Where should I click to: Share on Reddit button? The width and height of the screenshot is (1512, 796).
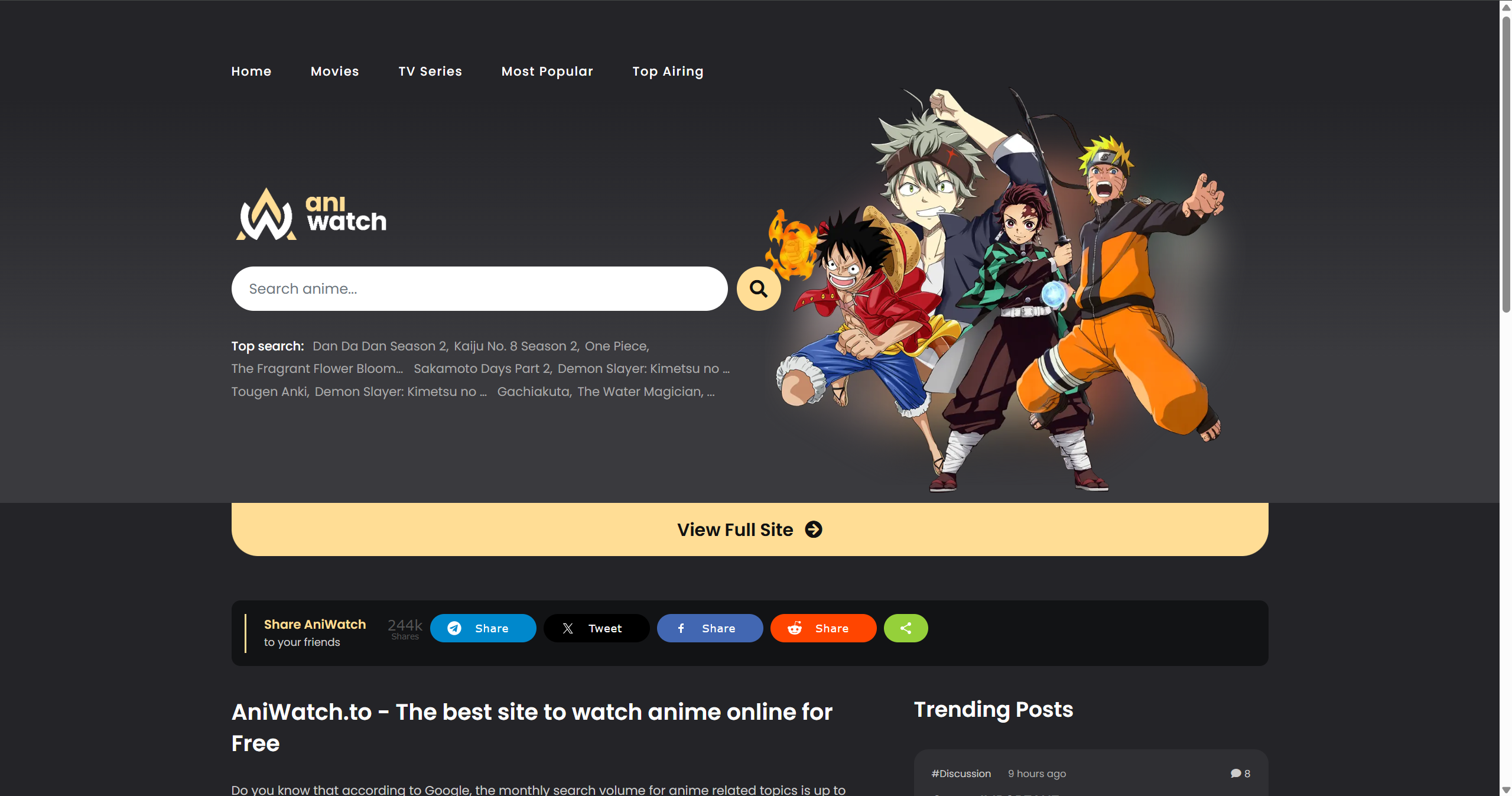pyautogui.click(x=823, y=628)
